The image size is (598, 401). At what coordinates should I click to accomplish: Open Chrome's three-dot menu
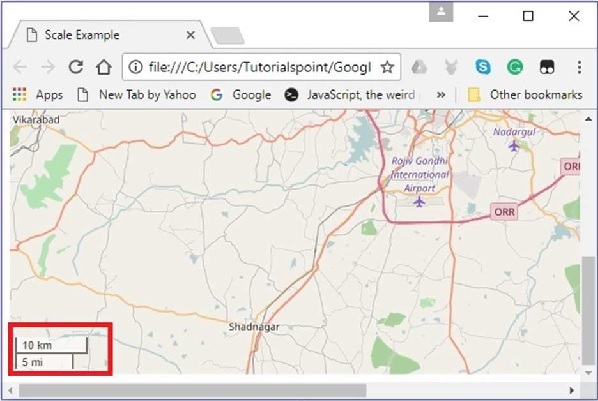pyautogui.click(x=579, y=67)
